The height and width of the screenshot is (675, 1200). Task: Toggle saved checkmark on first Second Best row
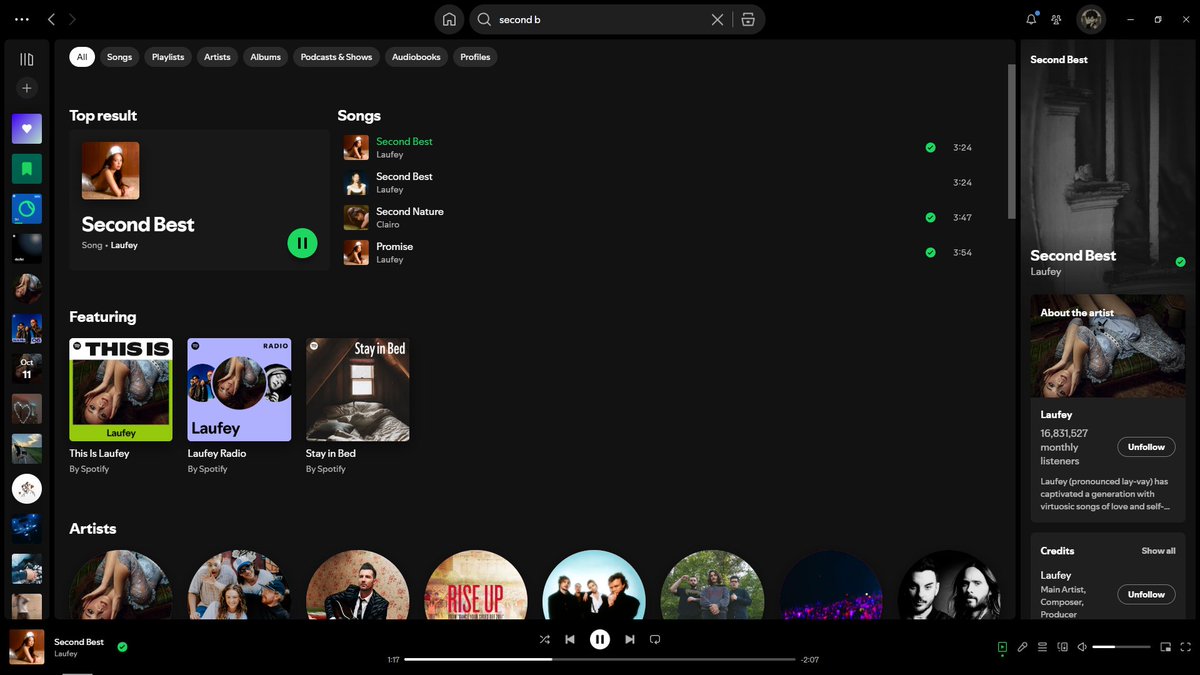[931, 147]
